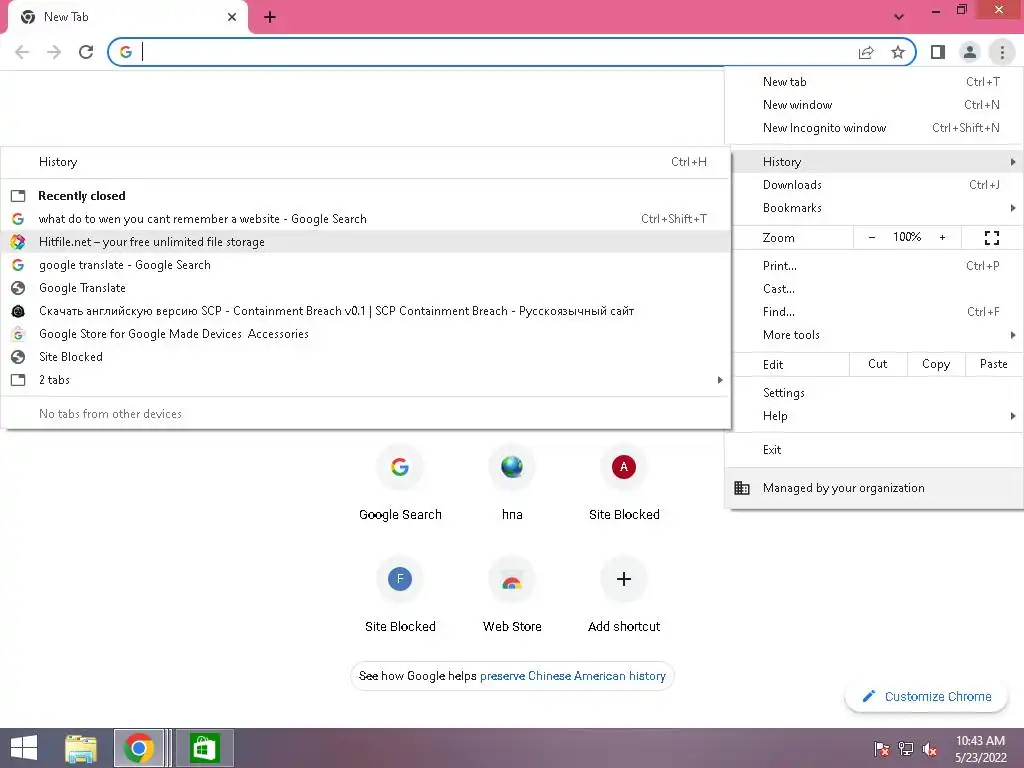Open Microsoft Store from taskbar

coord(204,748)
